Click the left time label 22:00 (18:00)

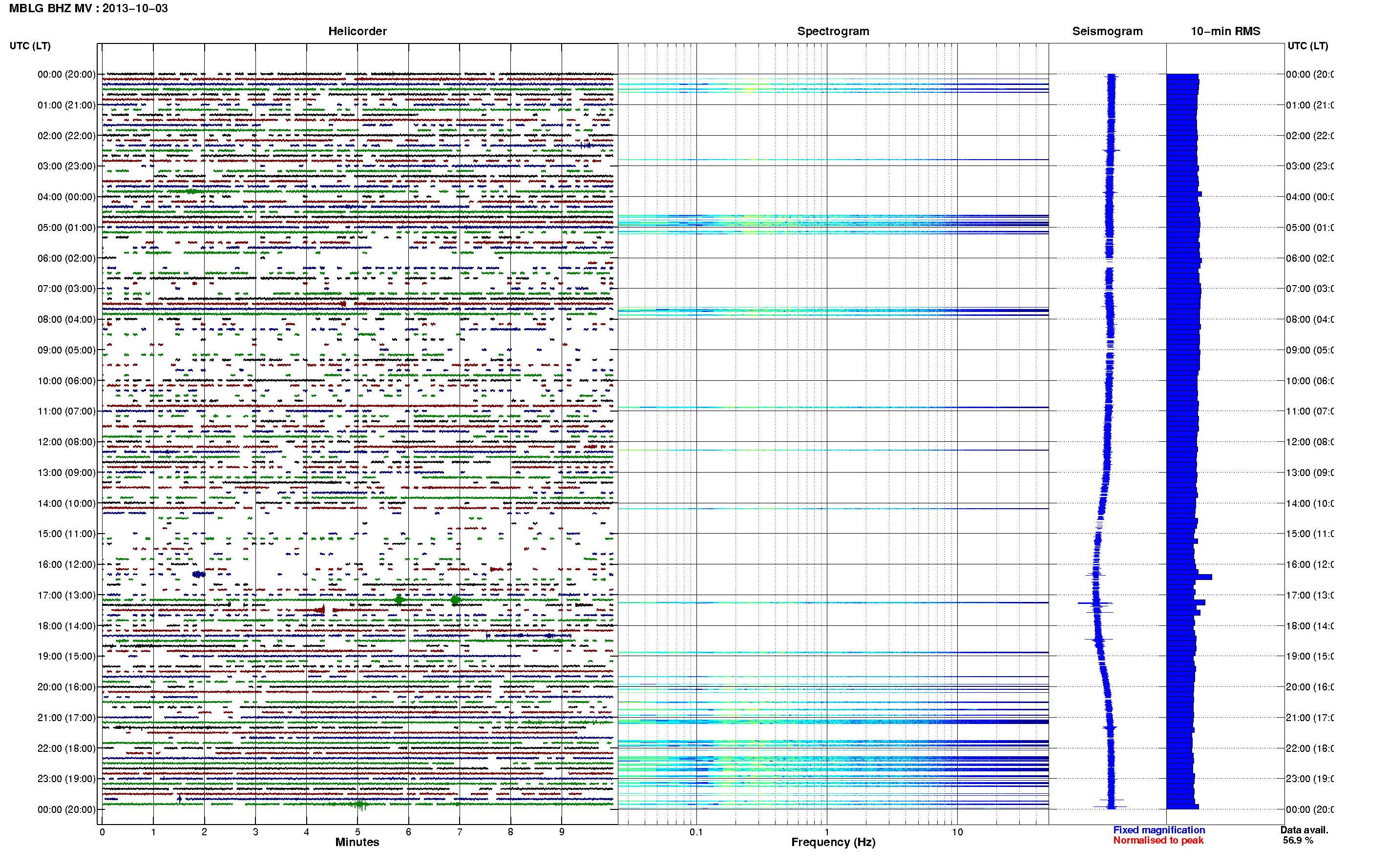coord(66,748)
